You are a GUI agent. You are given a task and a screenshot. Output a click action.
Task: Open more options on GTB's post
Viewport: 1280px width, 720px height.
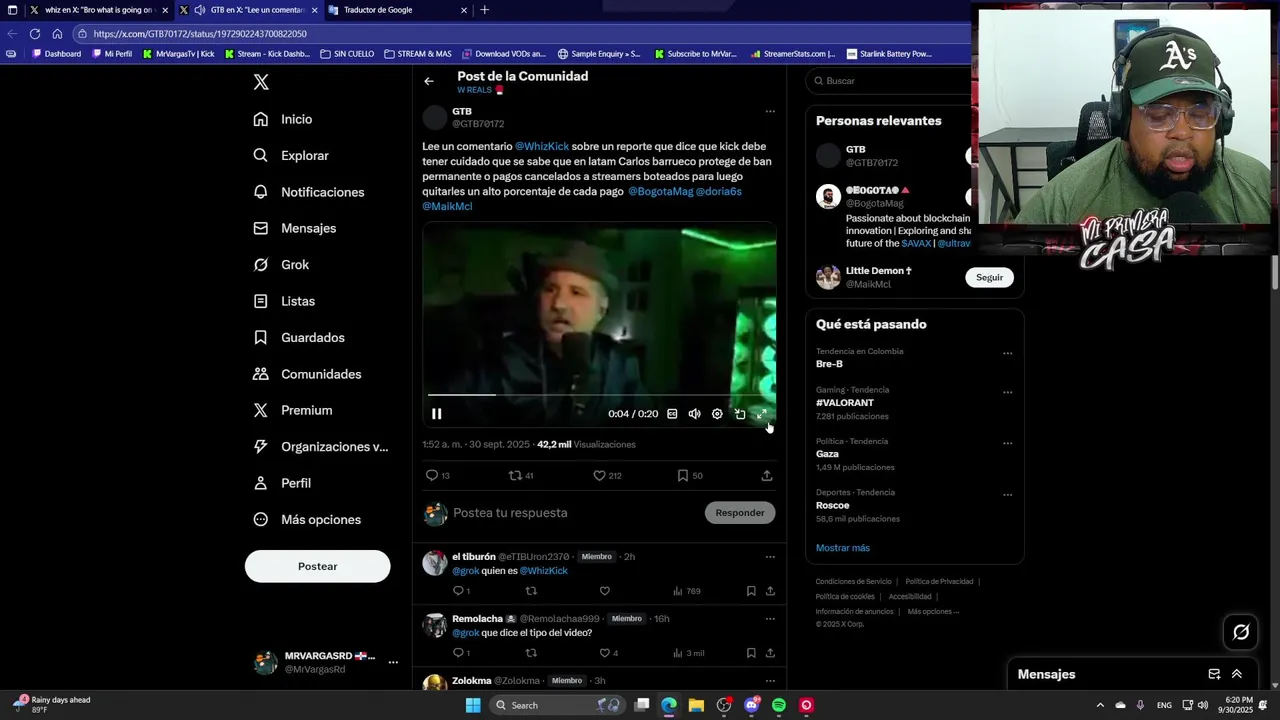(x=770, y=111)
